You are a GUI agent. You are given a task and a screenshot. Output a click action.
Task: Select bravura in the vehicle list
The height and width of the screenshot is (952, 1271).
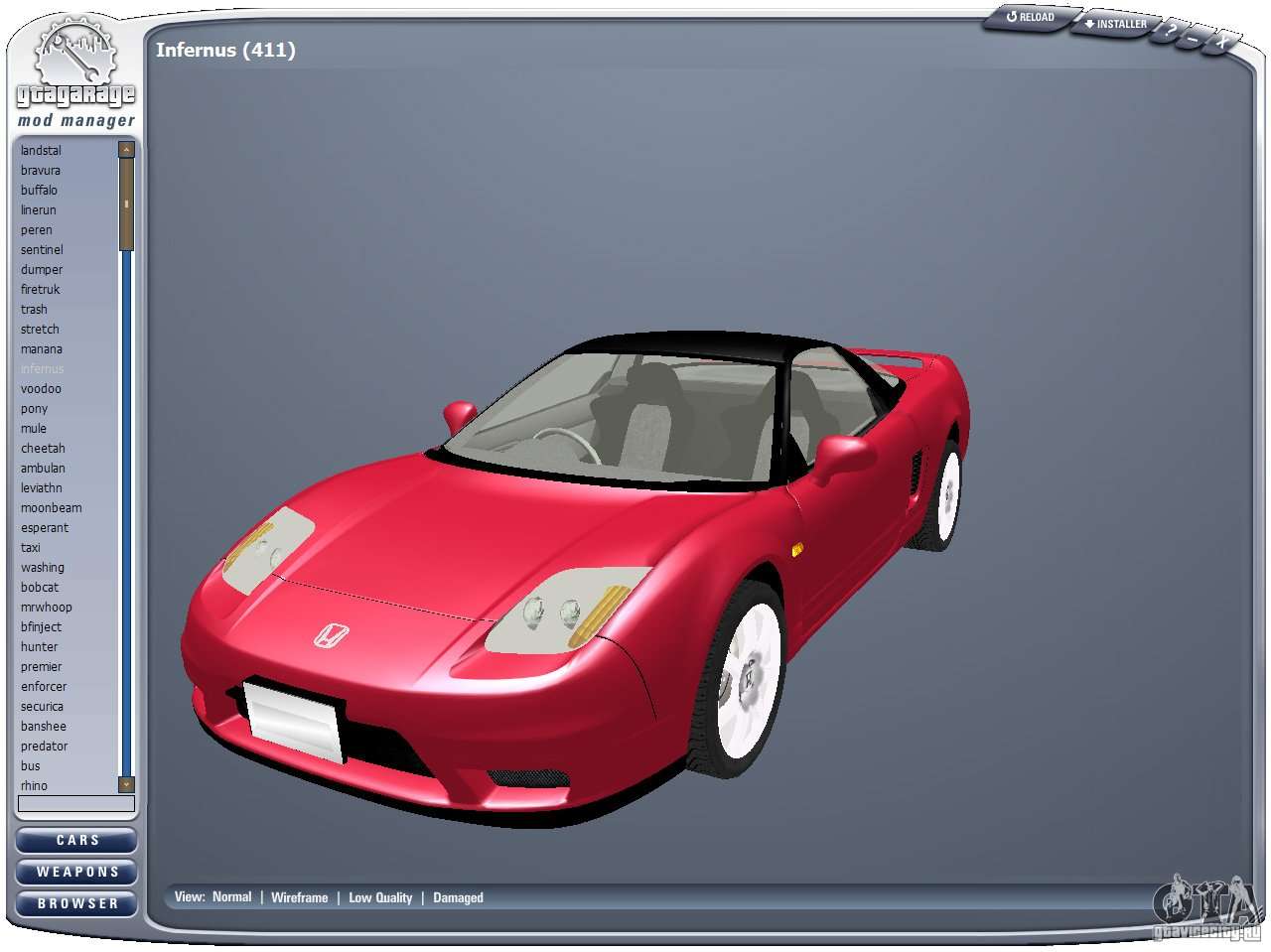(x=41, y=171)
